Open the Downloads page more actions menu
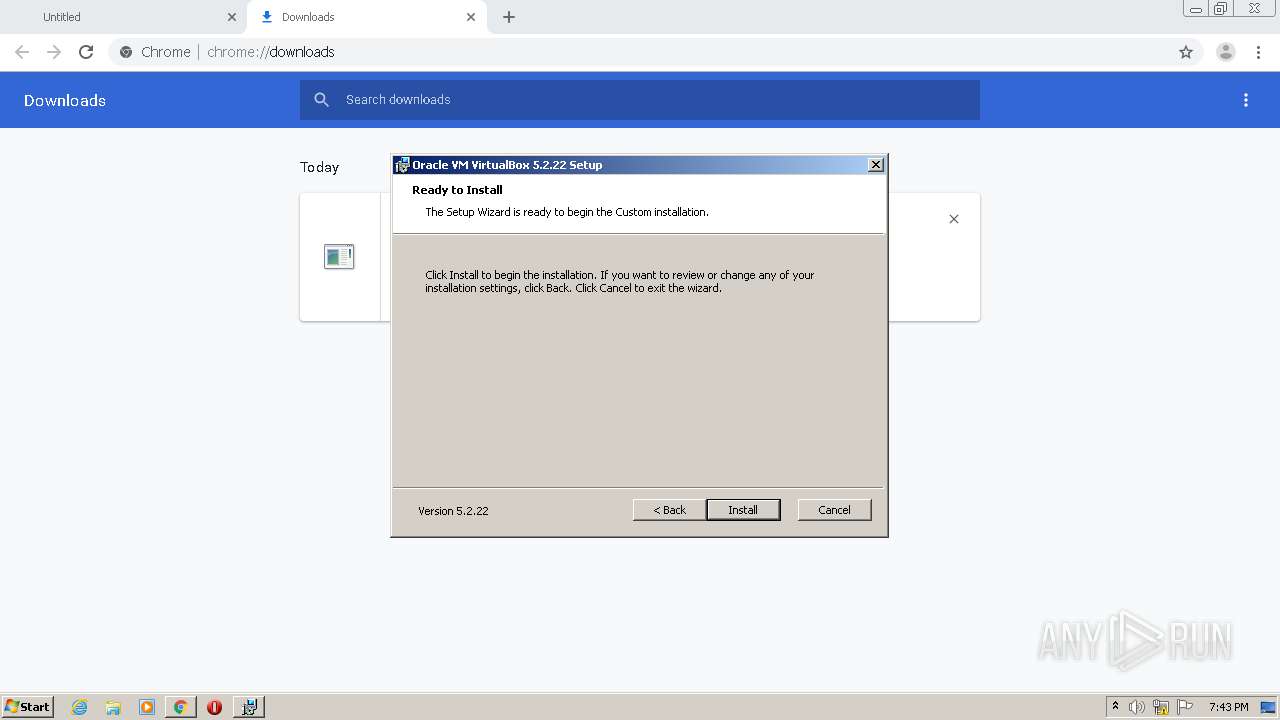This screenshot has height=720, width=1280. click(1246, 100)
